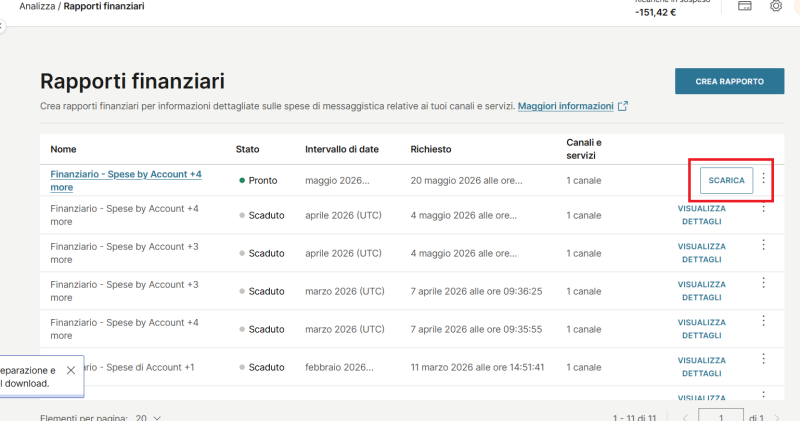
Task: Open the ready 'Finanziario - Spese by Account +4 more' report link
Action: point(126,181)
